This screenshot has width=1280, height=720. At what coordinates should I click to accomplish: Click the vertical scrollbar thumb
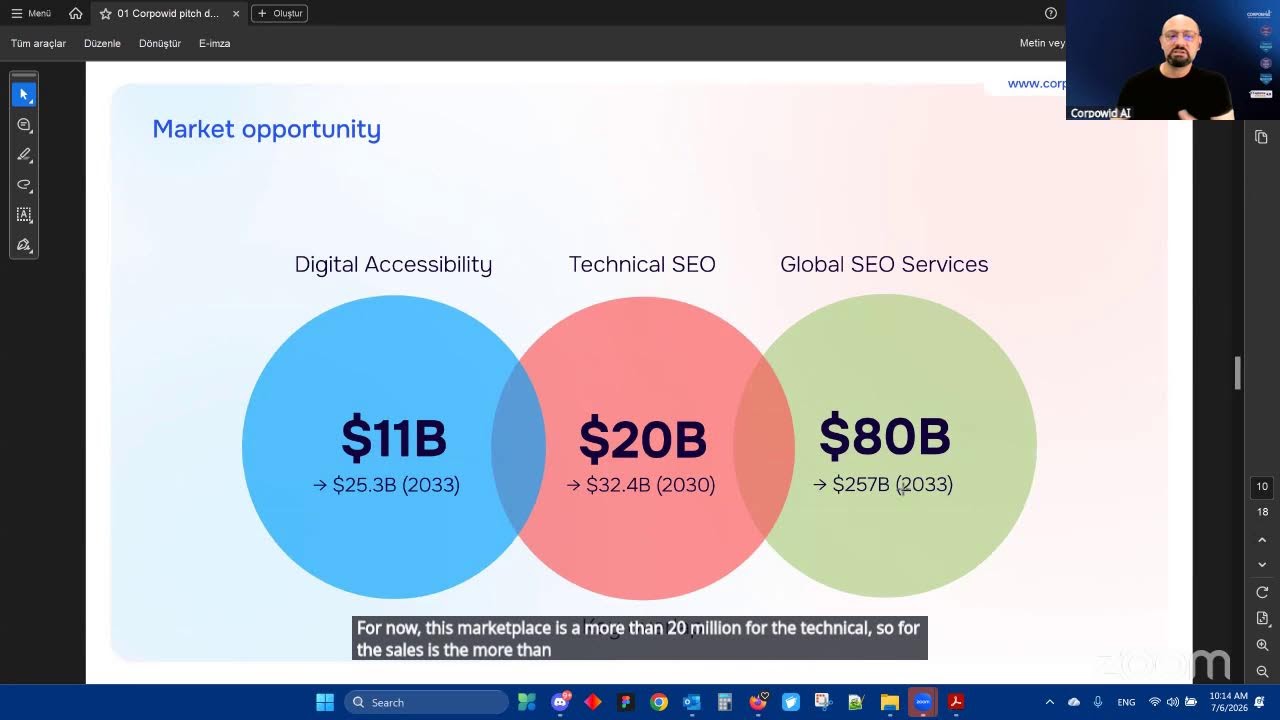tap(1238, 373)
